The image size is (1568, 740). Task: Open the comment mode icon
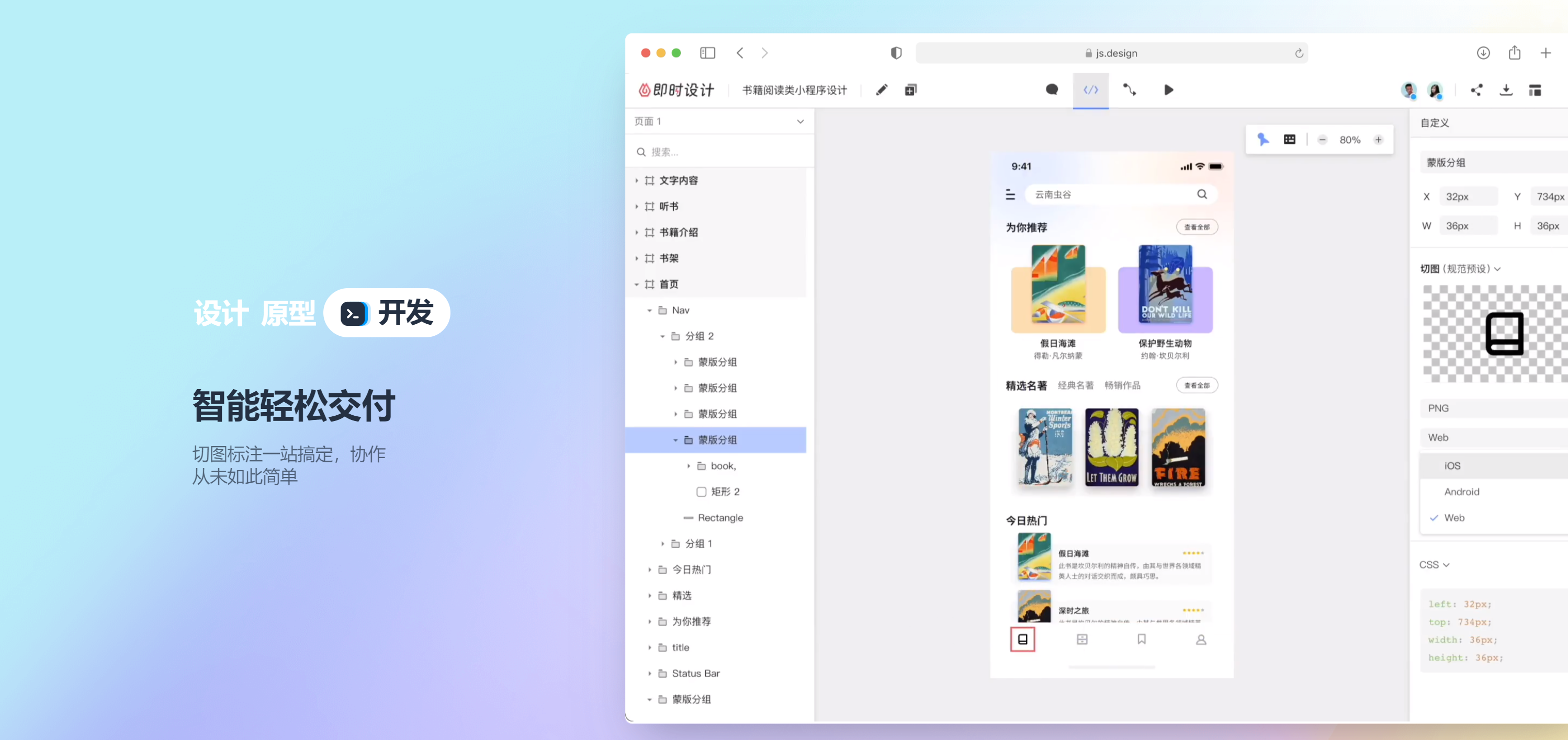(x=1051, y=90)
